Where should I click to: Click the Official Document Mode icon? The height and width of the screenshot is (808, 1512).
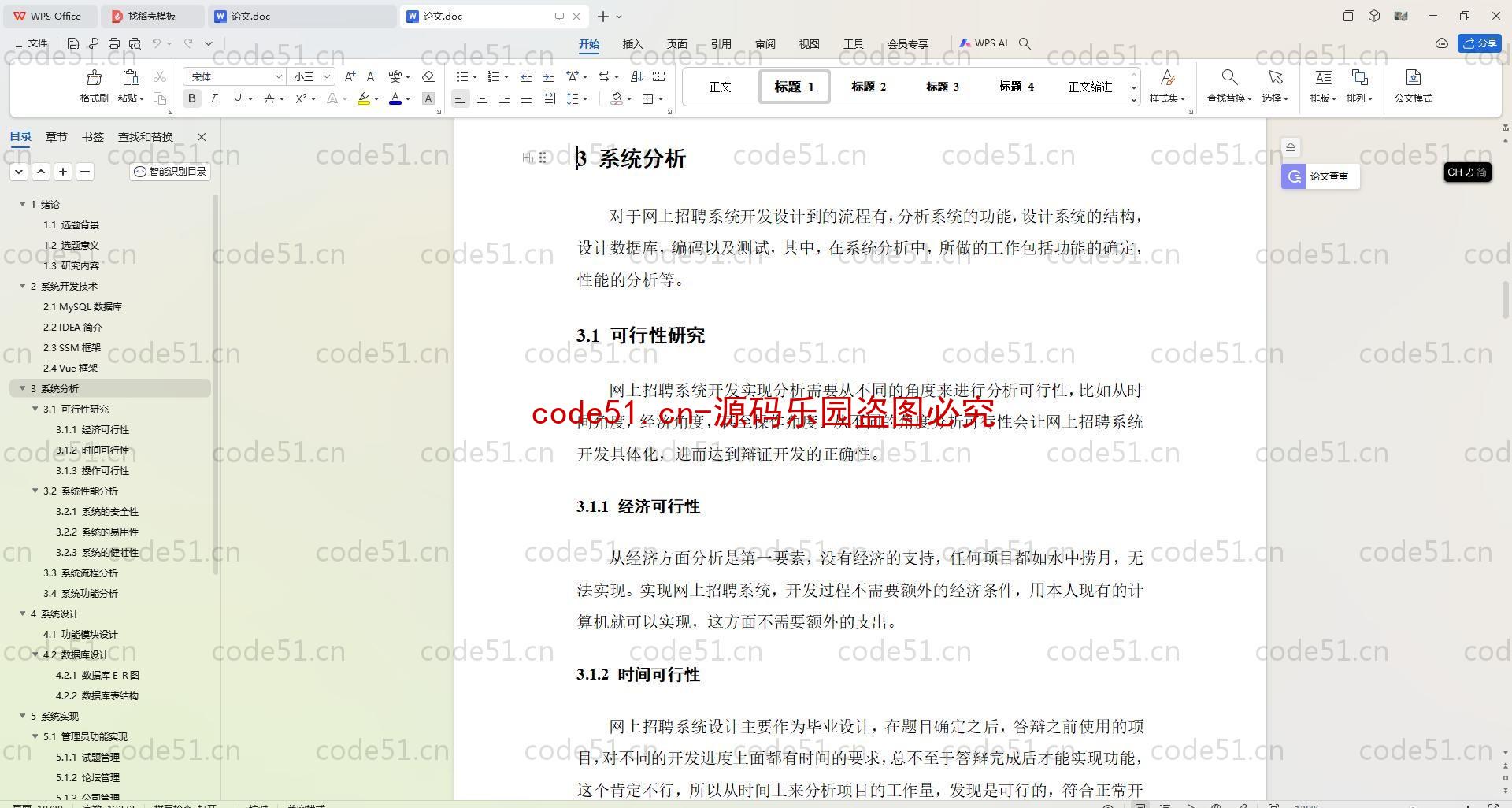[1413, 77]
